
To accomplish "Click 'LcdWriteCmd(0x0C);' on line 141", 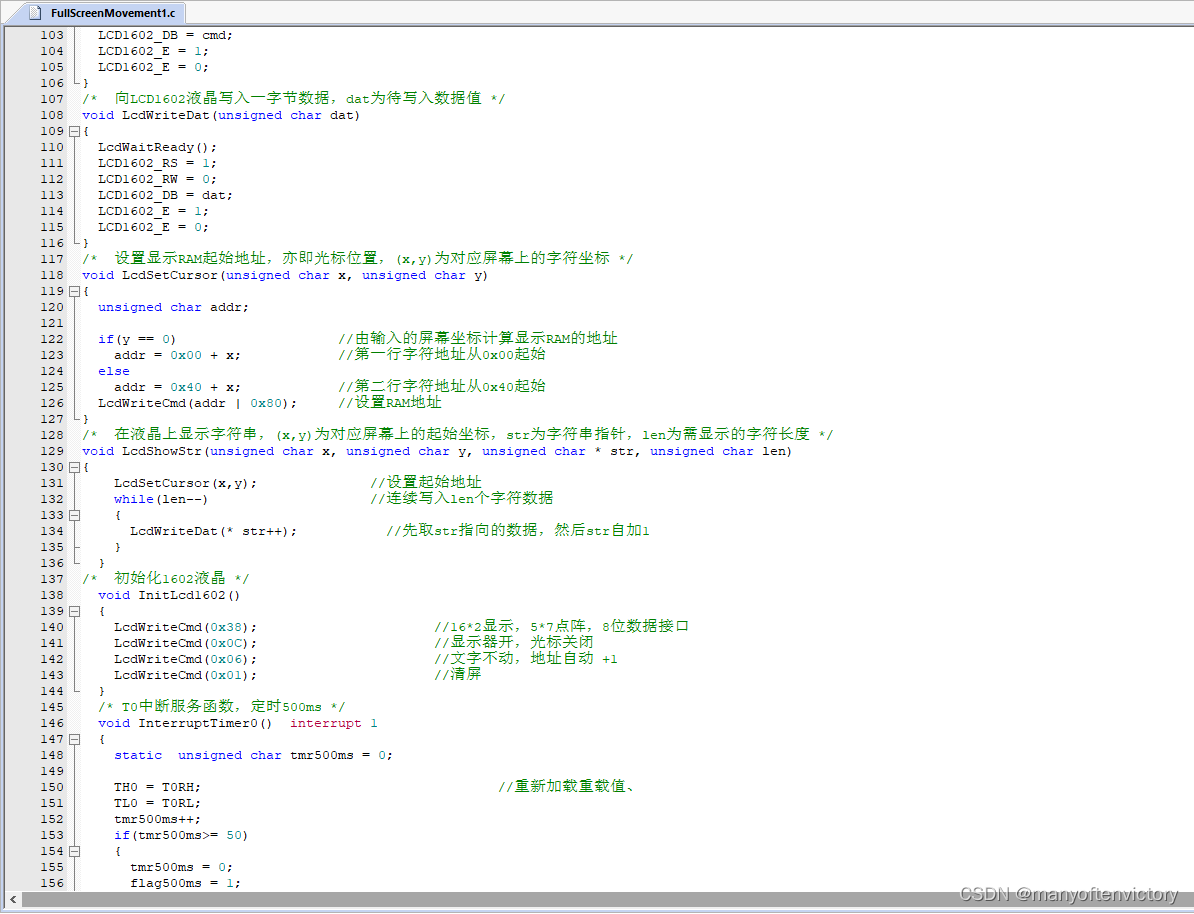I will coord(186,643).
